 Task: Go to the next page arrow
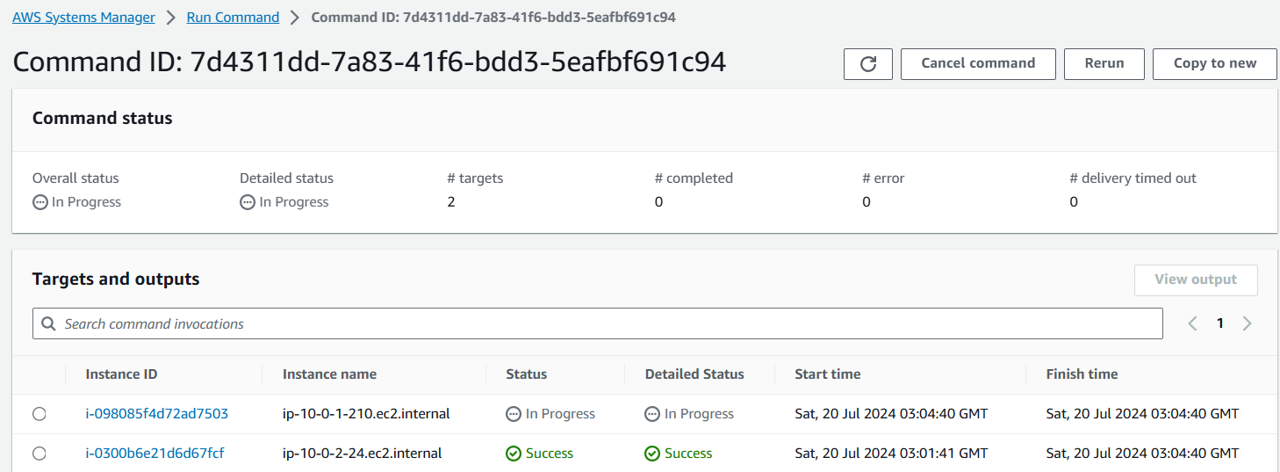point(1247,323)
